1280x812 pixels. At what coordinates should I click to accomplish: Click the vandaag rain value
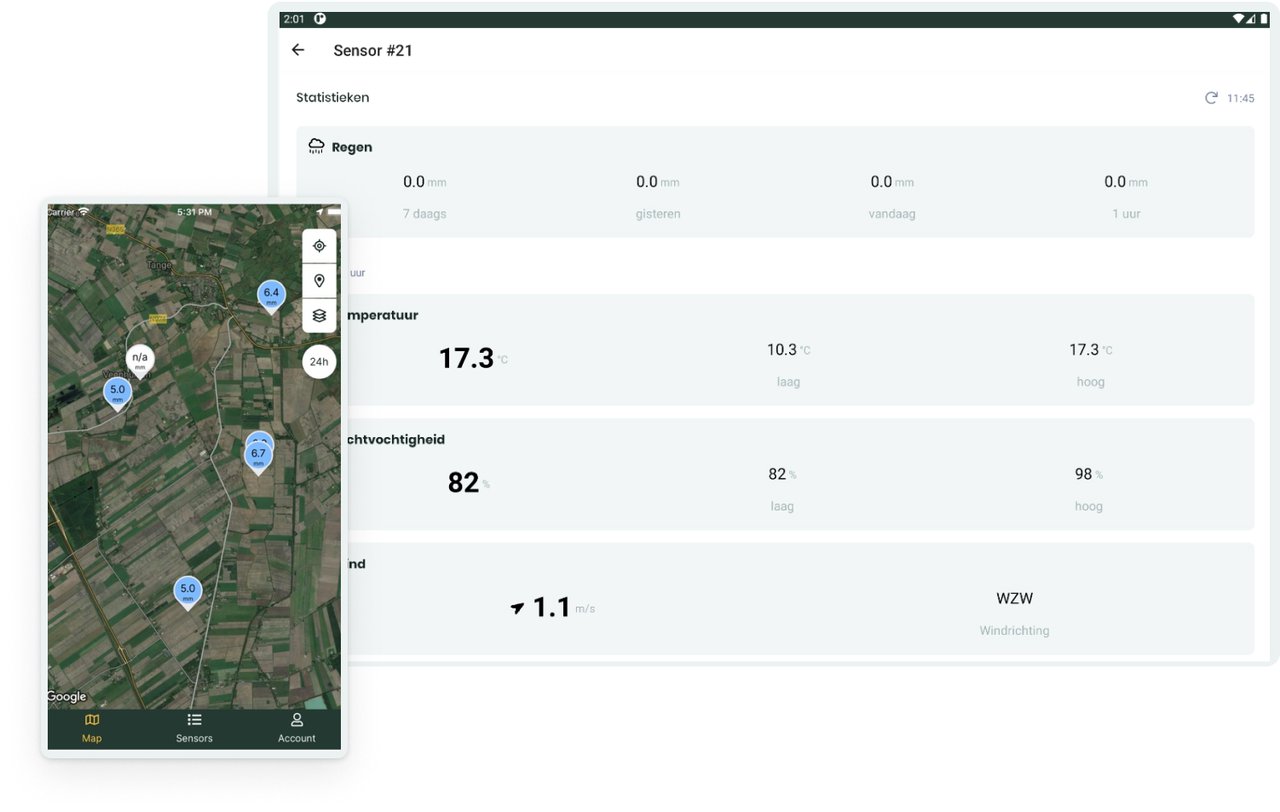(892, 182)
